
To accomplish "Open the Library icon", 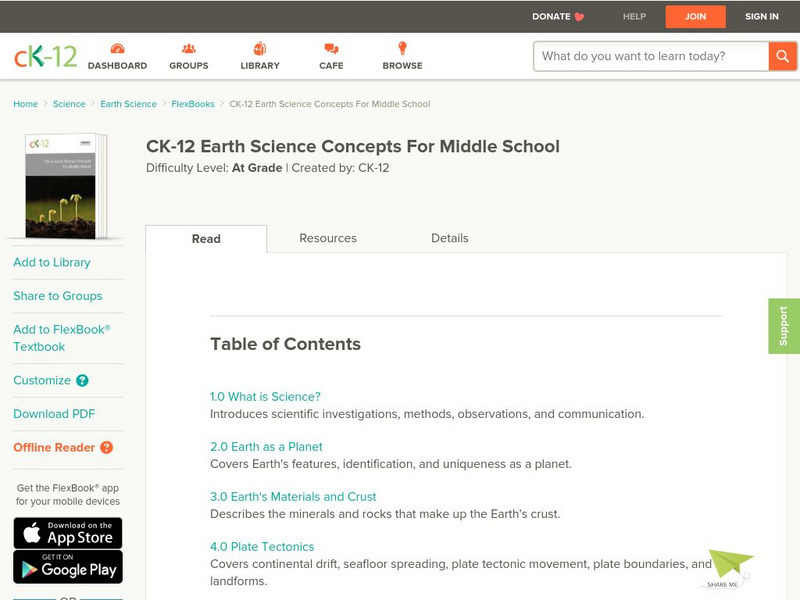I will point(260,49).
